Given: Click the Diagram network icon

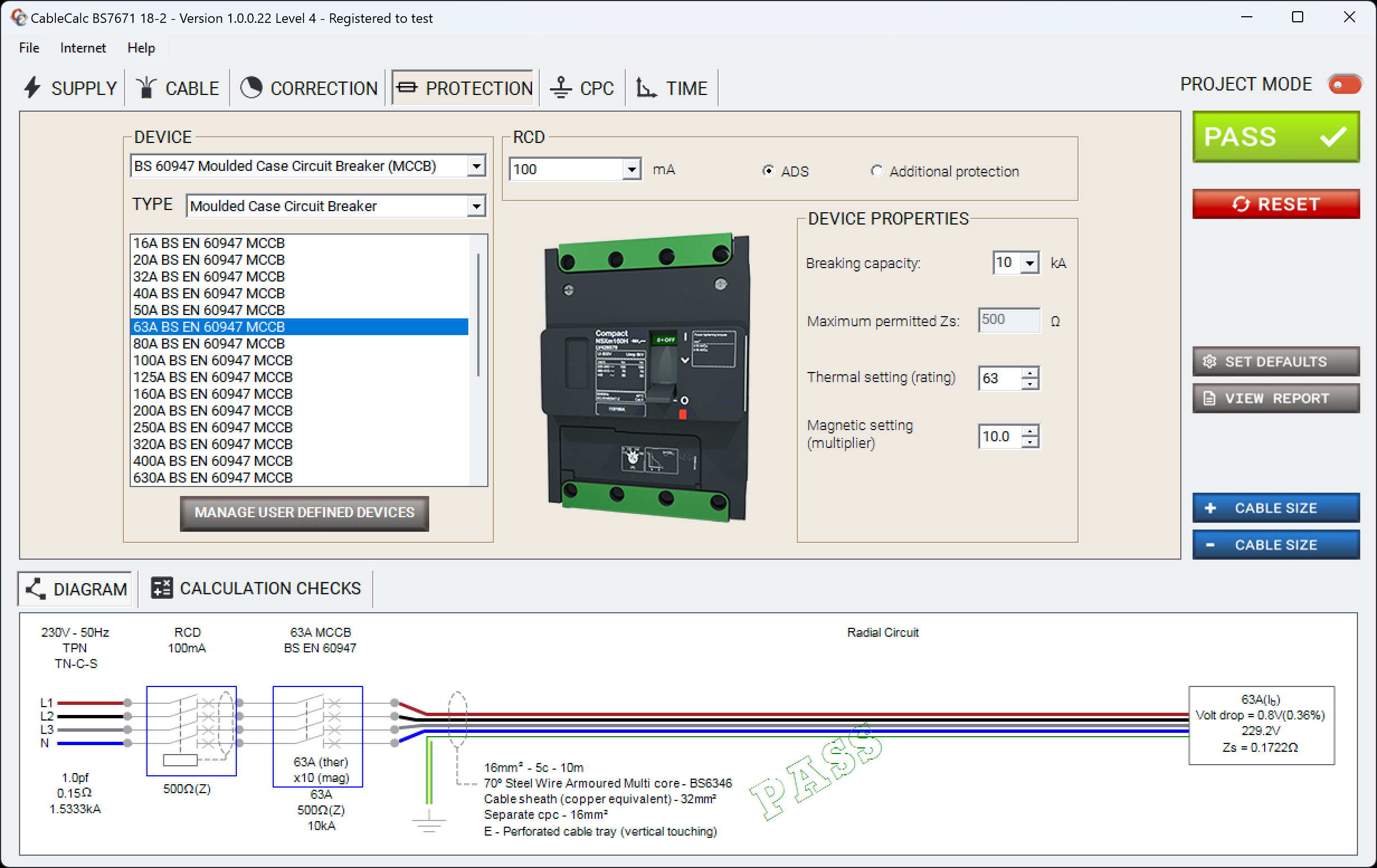Looking at the screenshot, I should [35, 589].
